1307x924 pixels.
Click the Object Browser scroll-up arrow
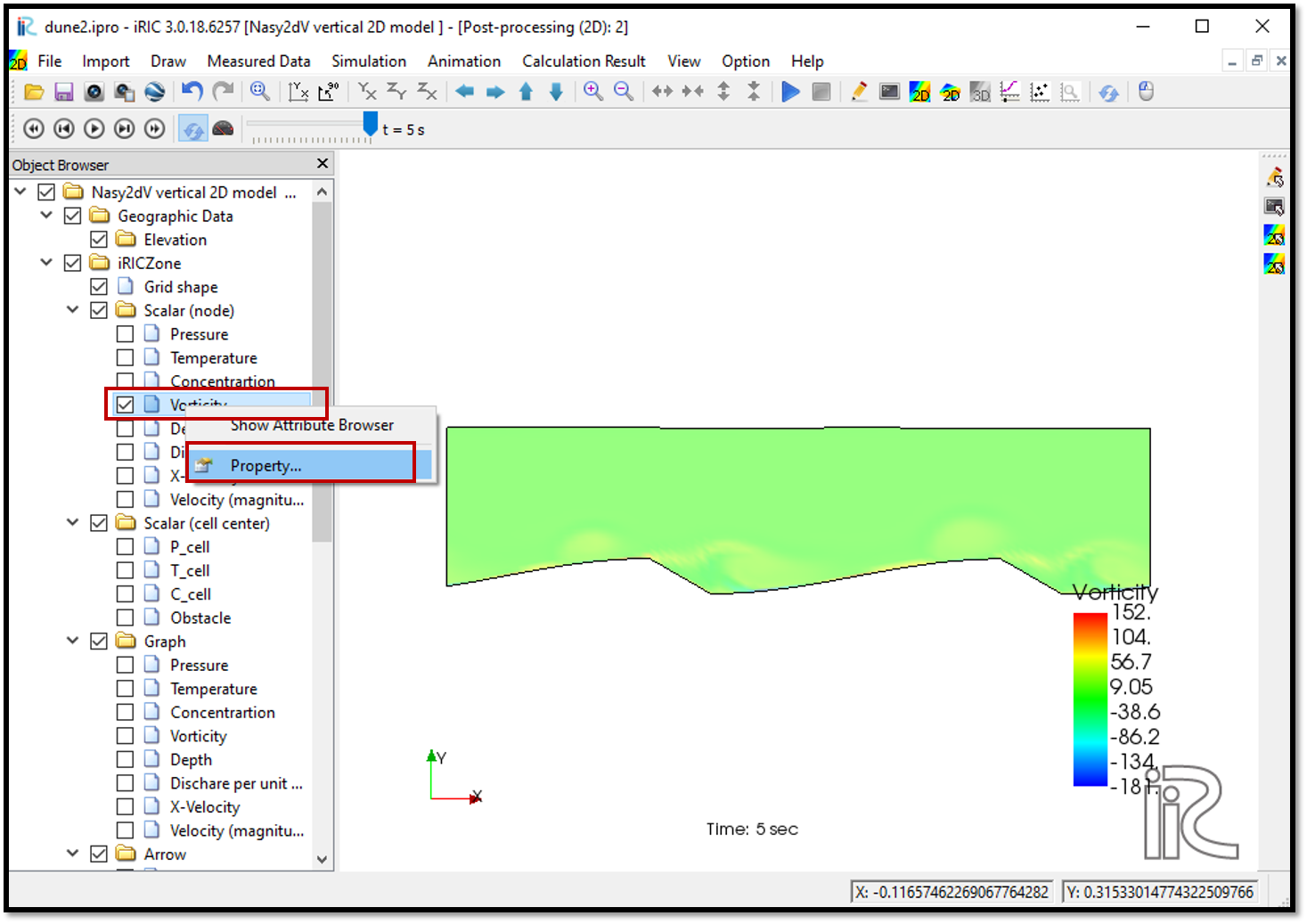click(x=322, y=192)
